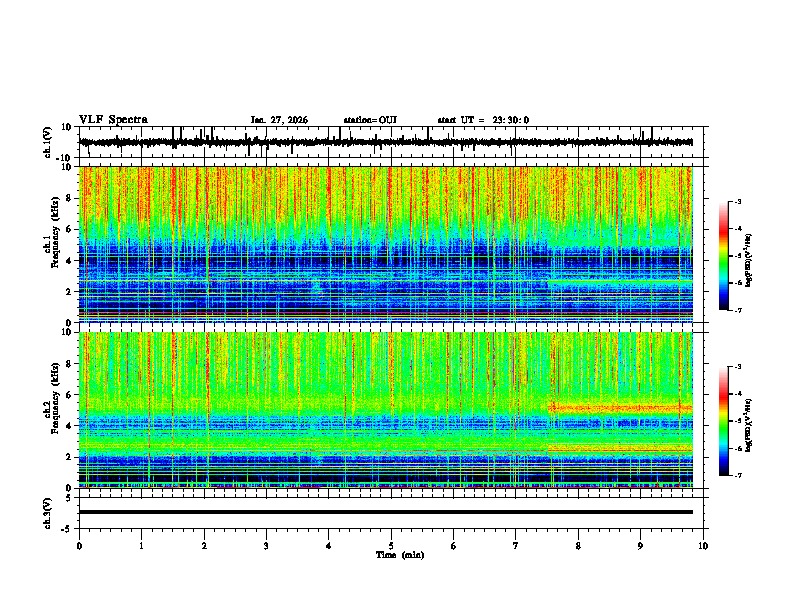Click the ch.2 color bar log(PSD) label
This screenshot has height=612, width=792.
pyautogui.click(x=748, y=425)
